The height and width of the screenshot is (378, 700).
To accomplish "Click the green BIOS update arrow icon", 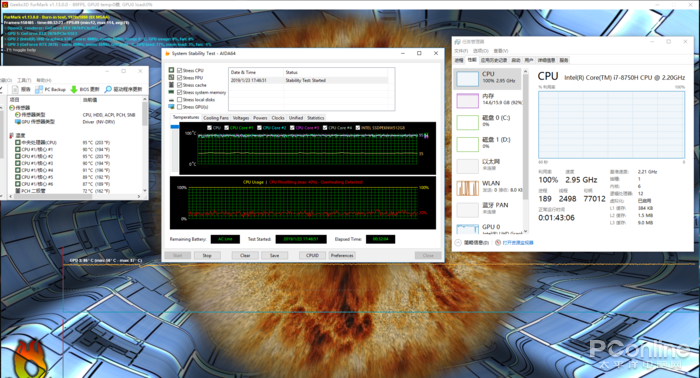I will coord(74,89).
